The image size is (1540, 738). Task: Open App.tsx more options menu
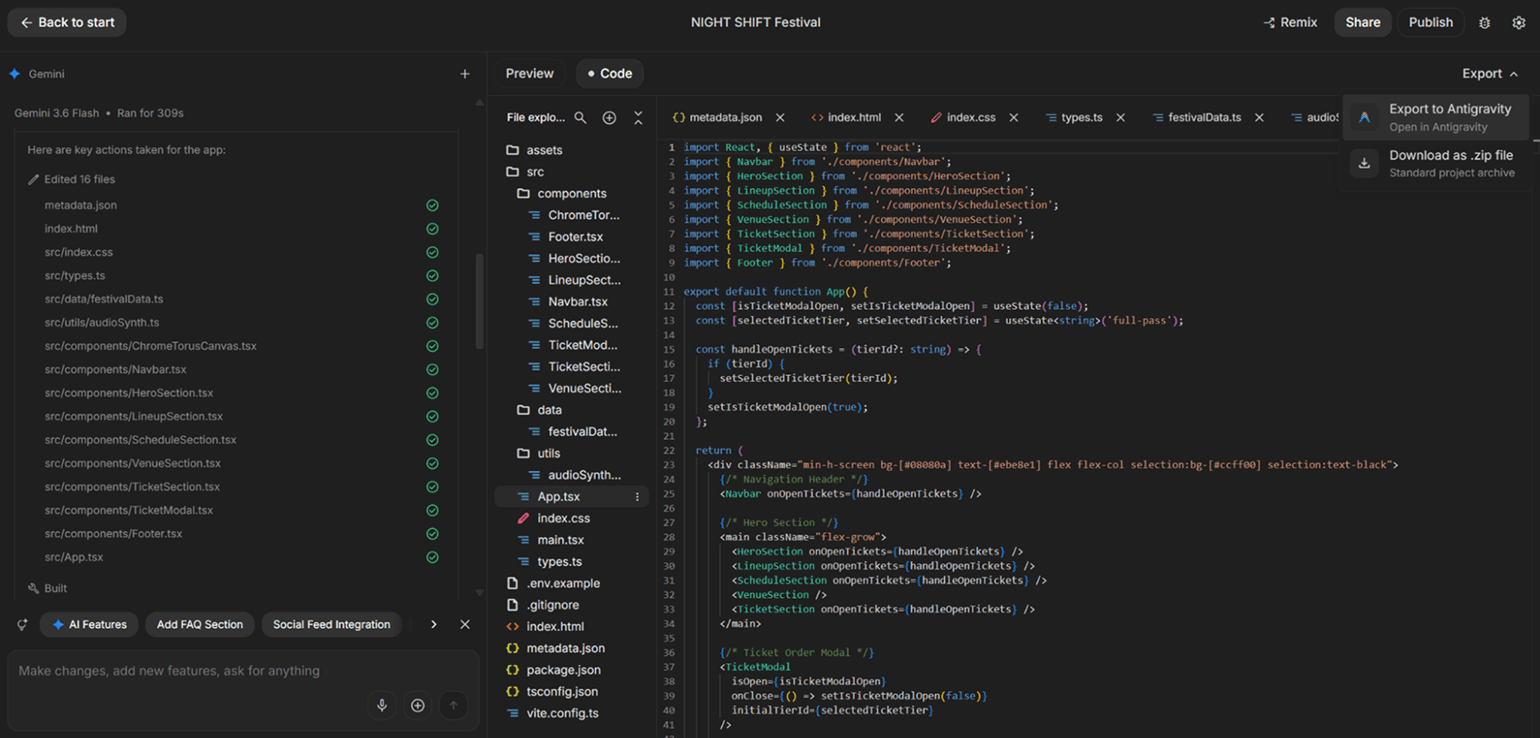click(637, 497)
